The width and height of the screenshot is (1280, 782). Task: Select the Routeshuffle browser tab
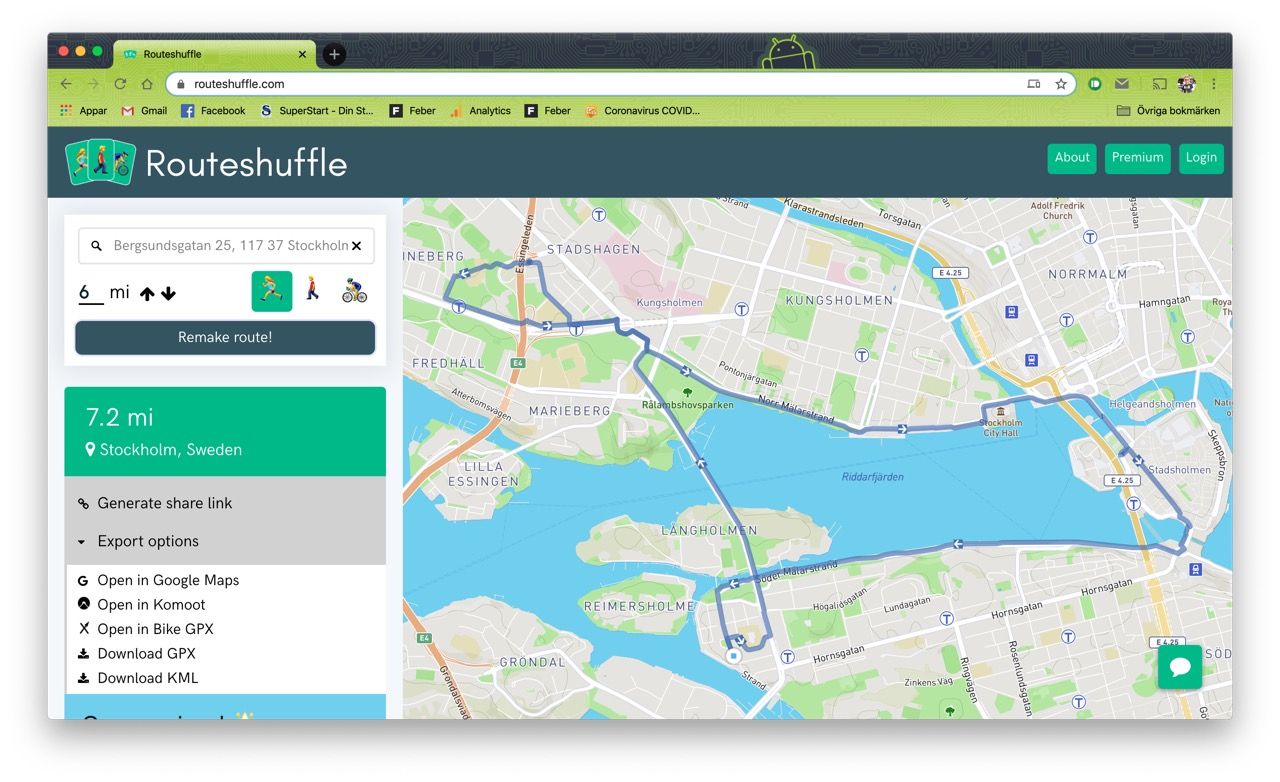pyautogui.click(x=214, y=54)
